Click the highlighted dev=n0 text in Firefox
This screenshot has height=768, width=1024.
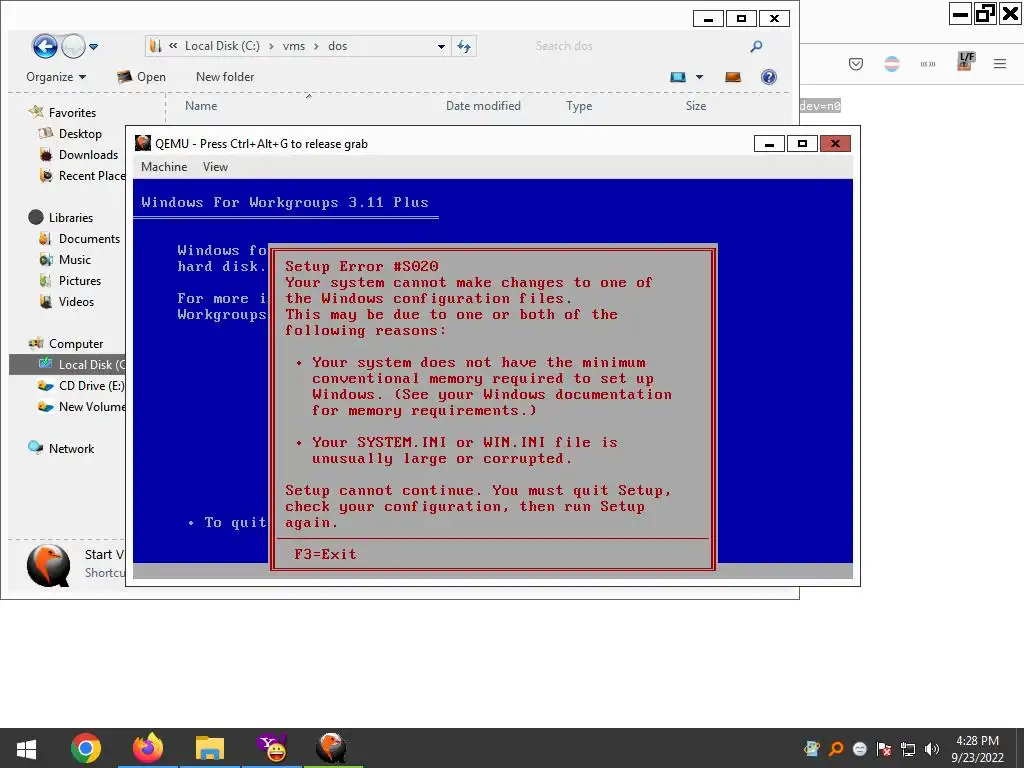coord(820,106)
